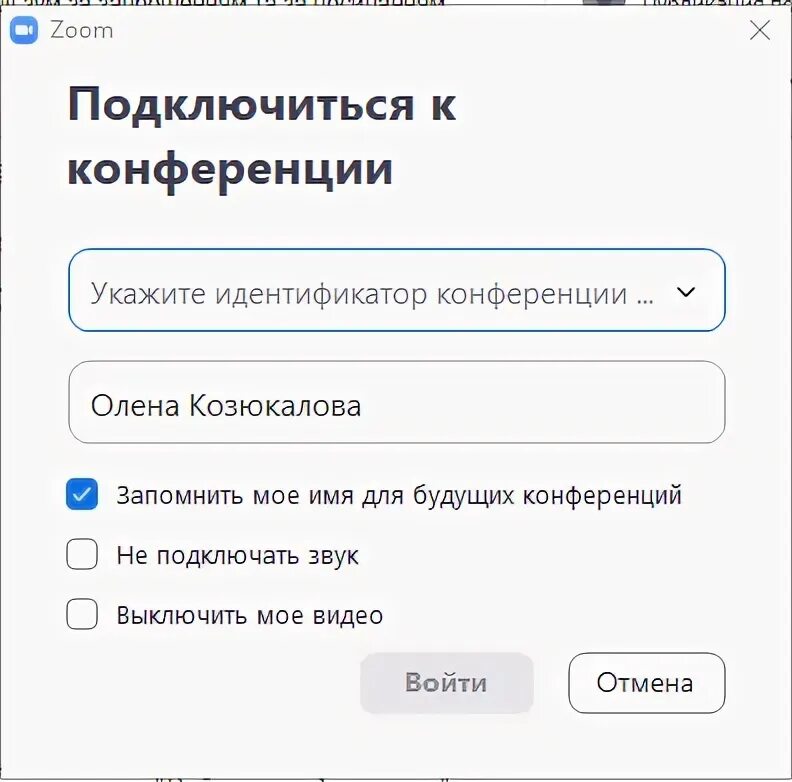The height and width of the screenshot is (782, 792).
Task: Click the heading word конференции
Action: click(230, 170)
